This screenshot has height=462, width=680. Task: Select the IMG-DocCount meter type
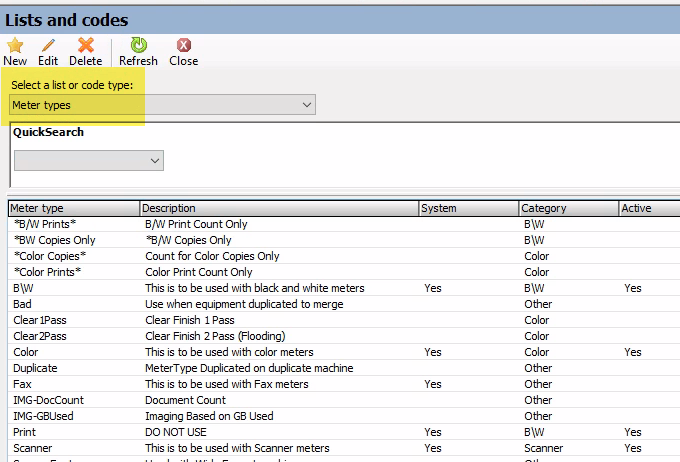[49, 400]
